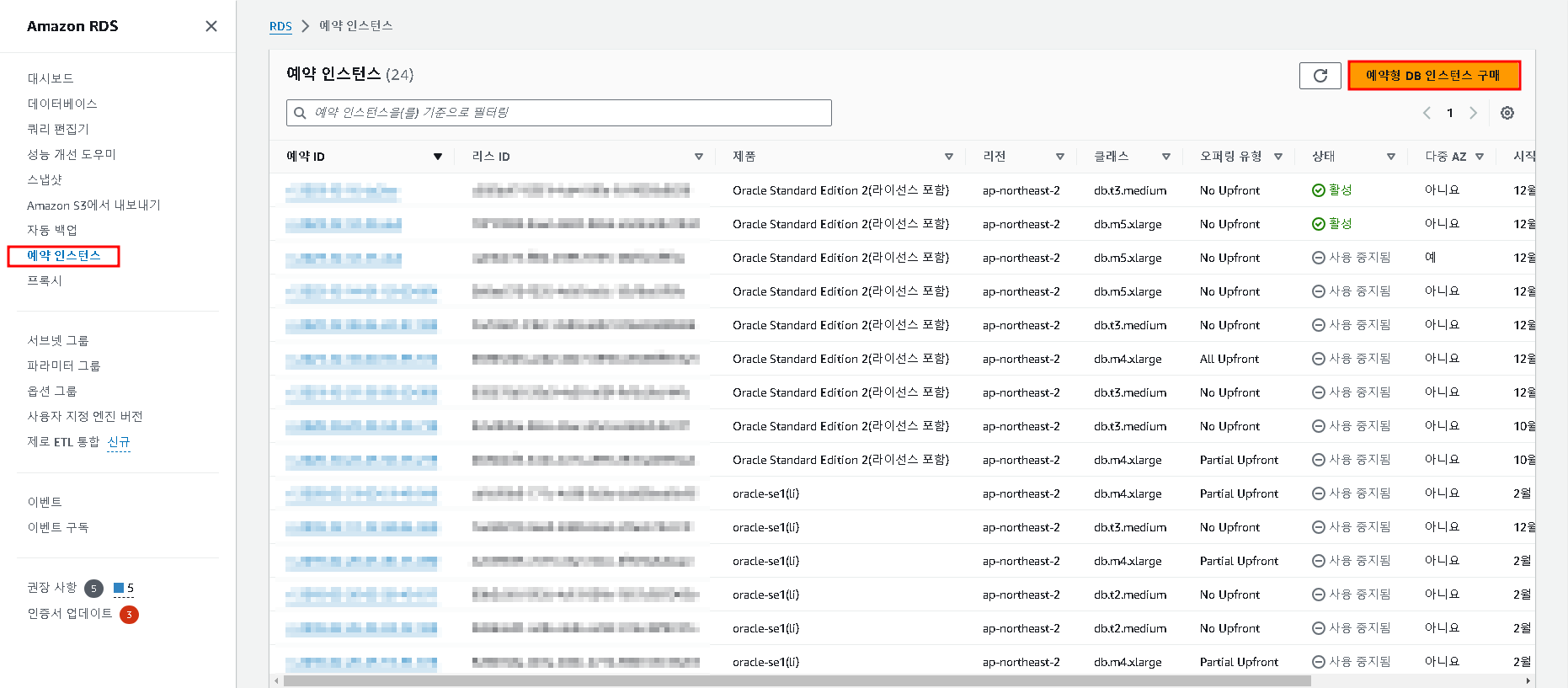Select 예약 인스턴스 in the sidebar
The width and height of the screenshot is (1568, 688).
point(64,256)
